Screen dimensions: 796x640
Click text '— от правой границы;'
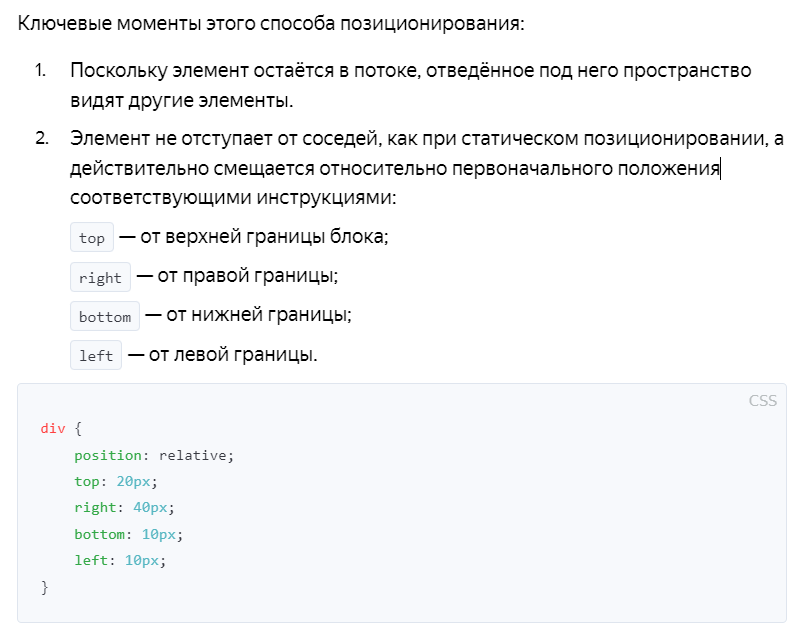238,276
